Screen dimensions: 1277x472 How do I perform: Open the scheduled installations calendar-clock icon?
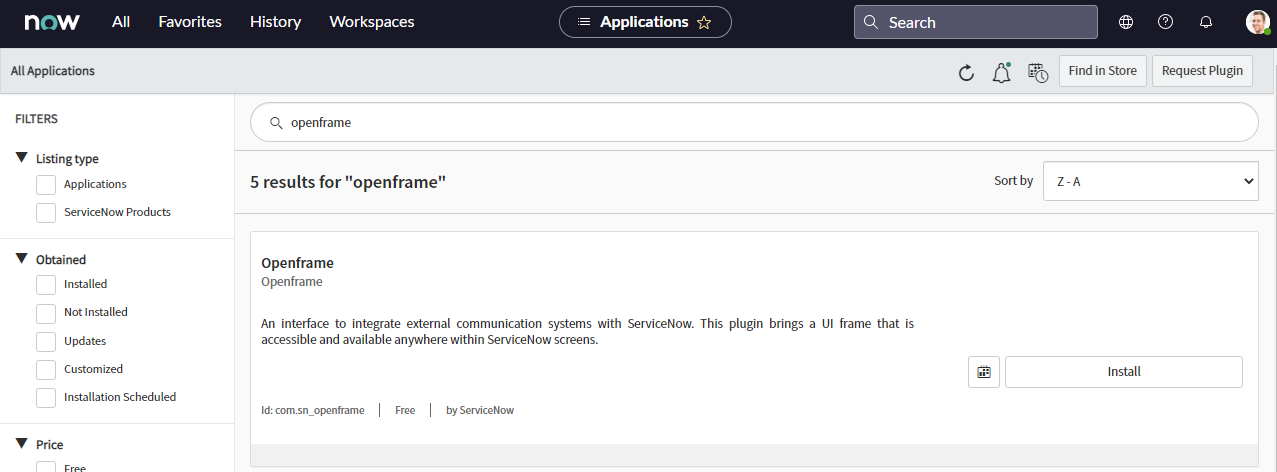click(x=1038, y=72)
